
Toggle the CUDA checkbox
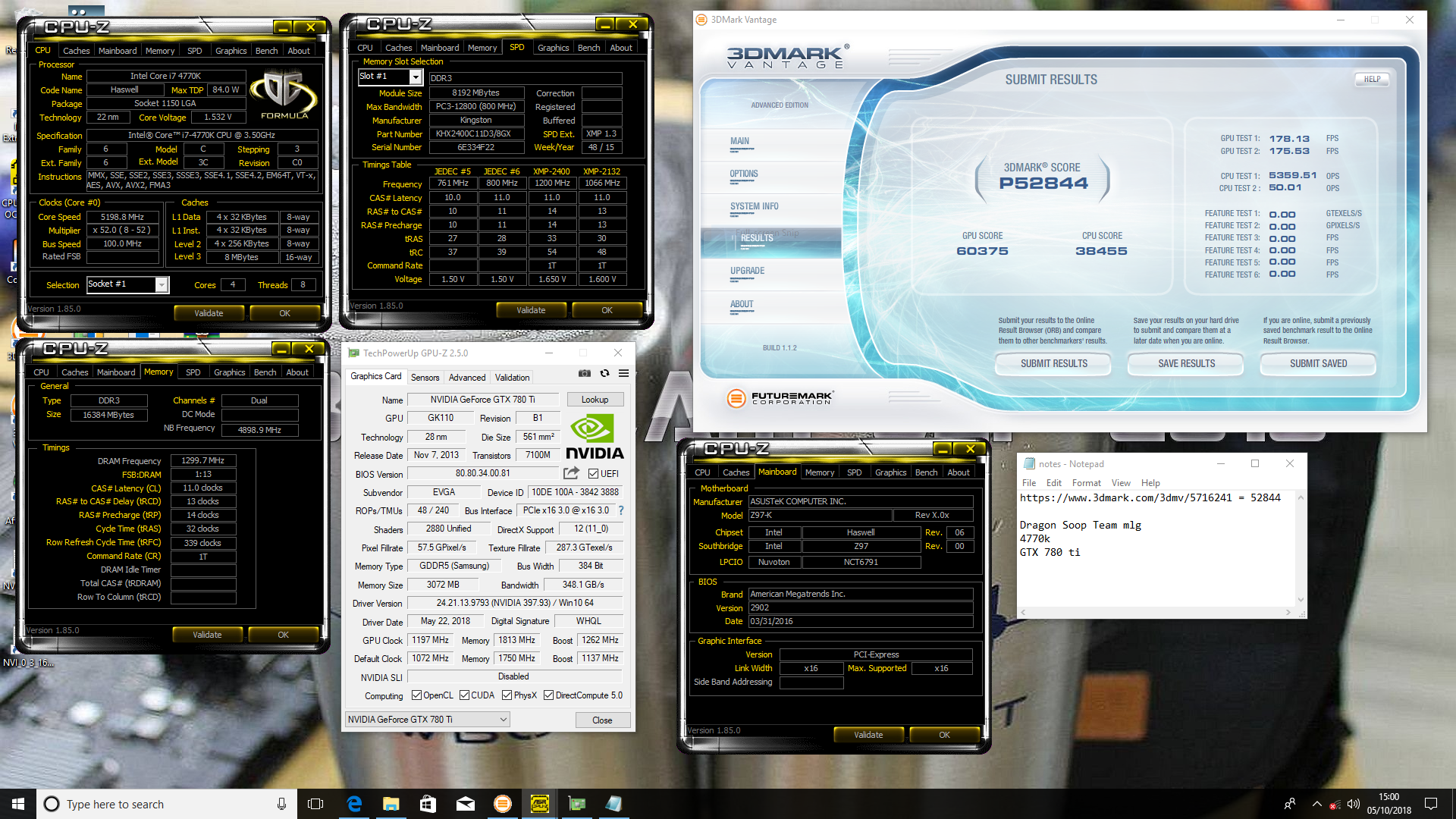pos(464,695)
